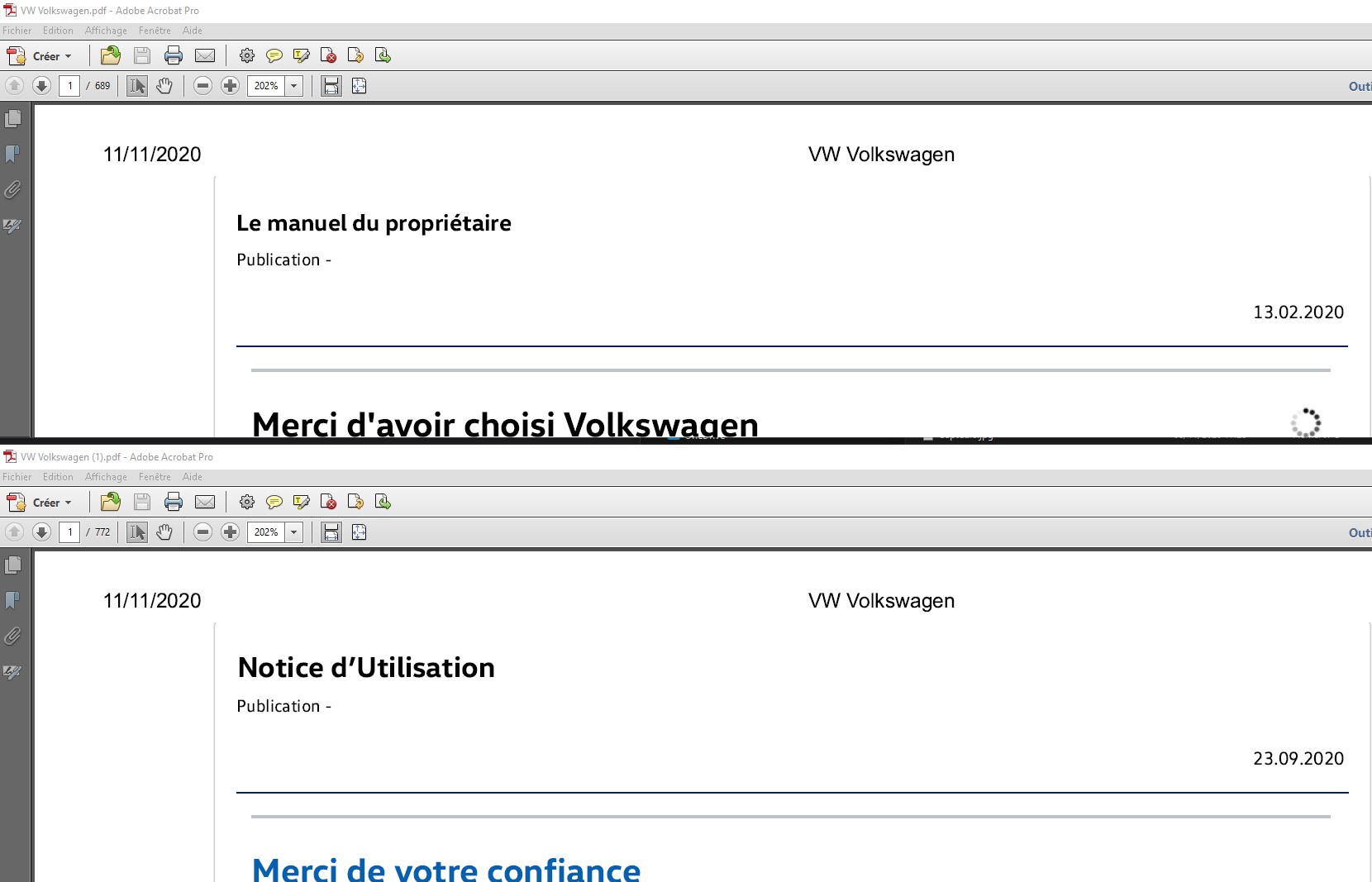Screen dimensions: 1372x882
Task: Open Affichage menu in top window
Action: point(106,31)
